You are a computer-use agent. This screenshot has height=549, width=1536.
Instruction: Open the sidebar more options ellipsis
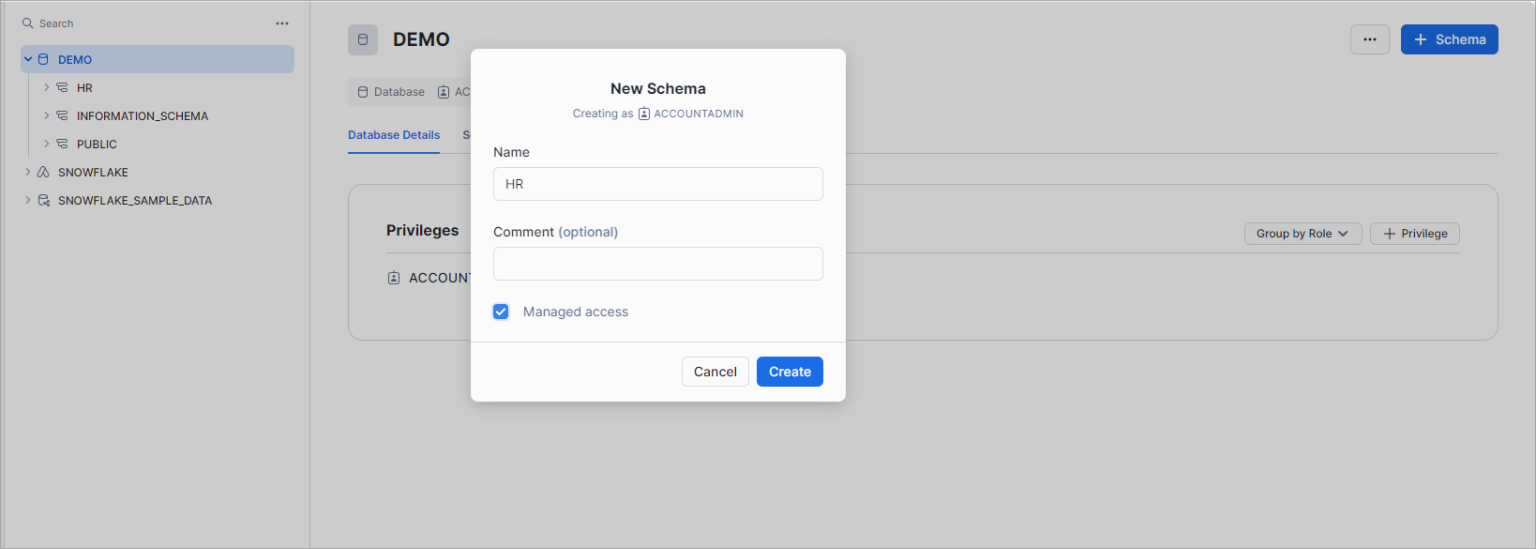pos(282,23)
